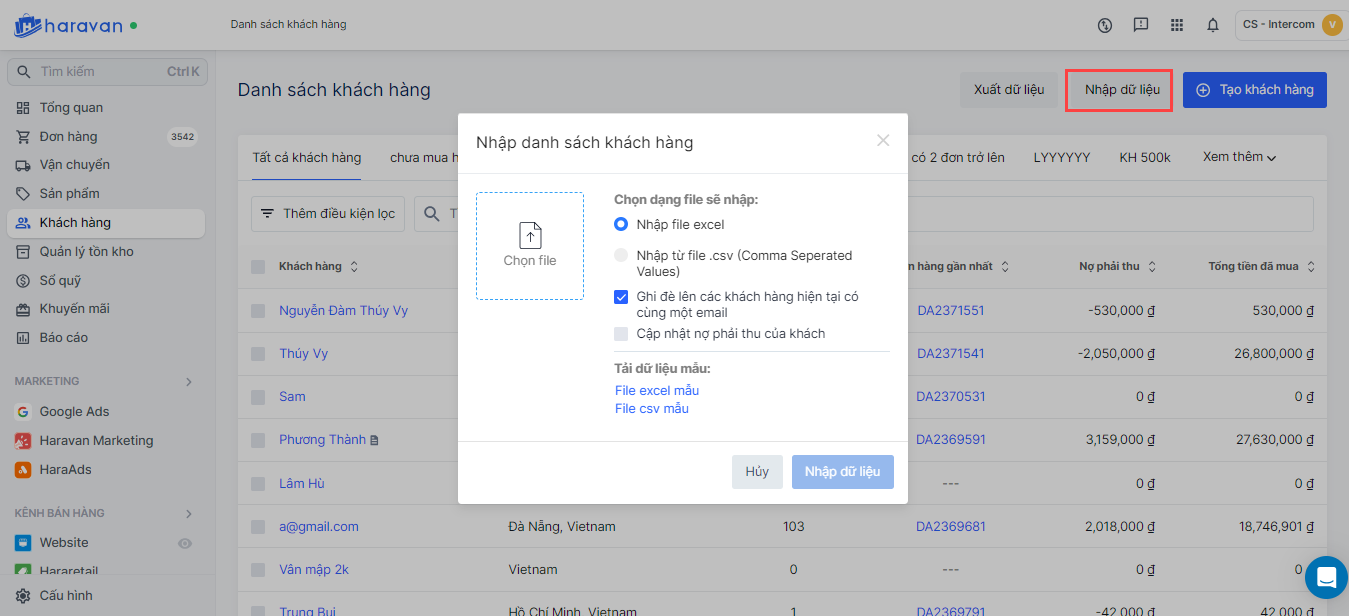Open the apps grid icon
This screenshot has height=616, width=1349.
(1177, 25)
